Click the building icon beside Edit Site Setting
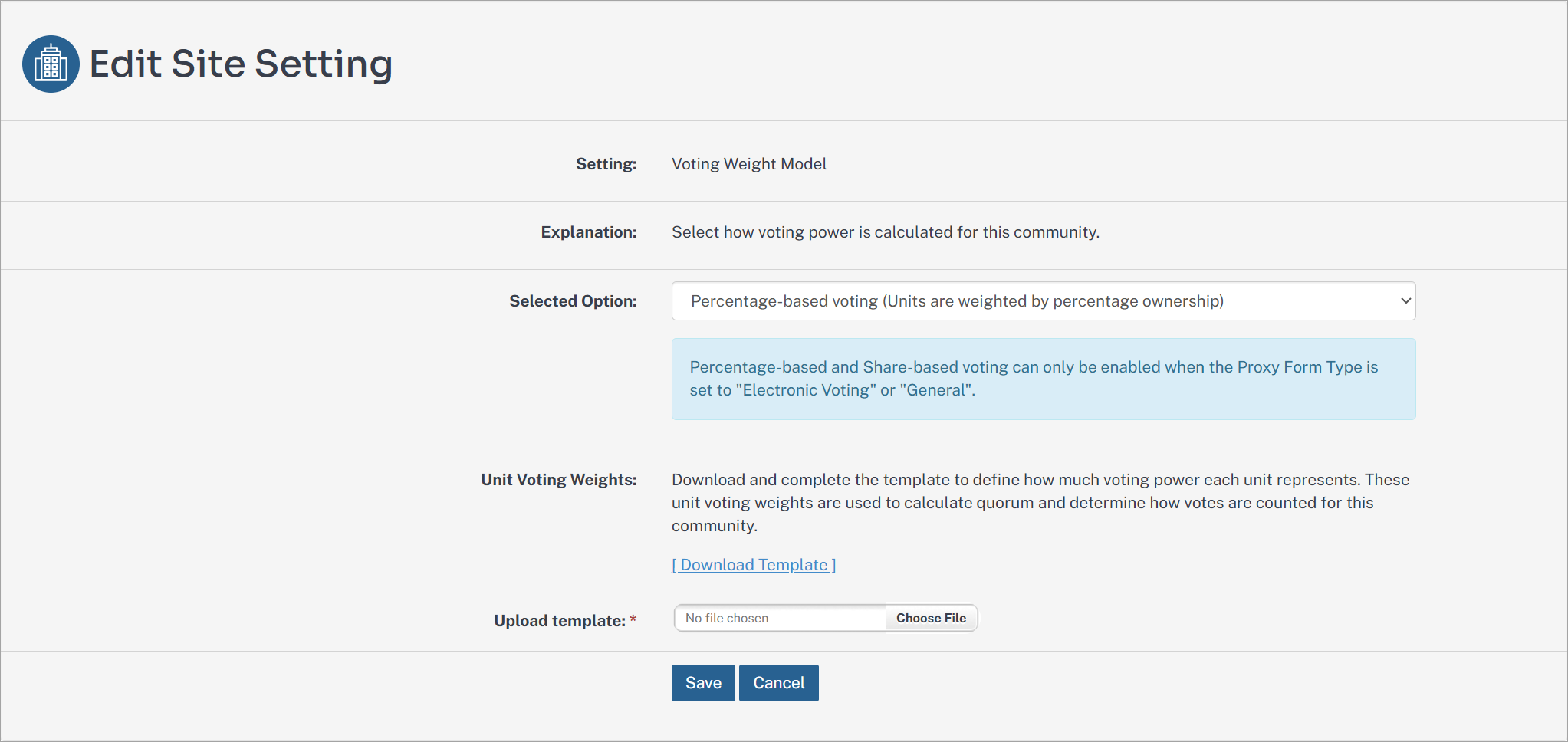1568x742 pixels. tap(51, 64)
